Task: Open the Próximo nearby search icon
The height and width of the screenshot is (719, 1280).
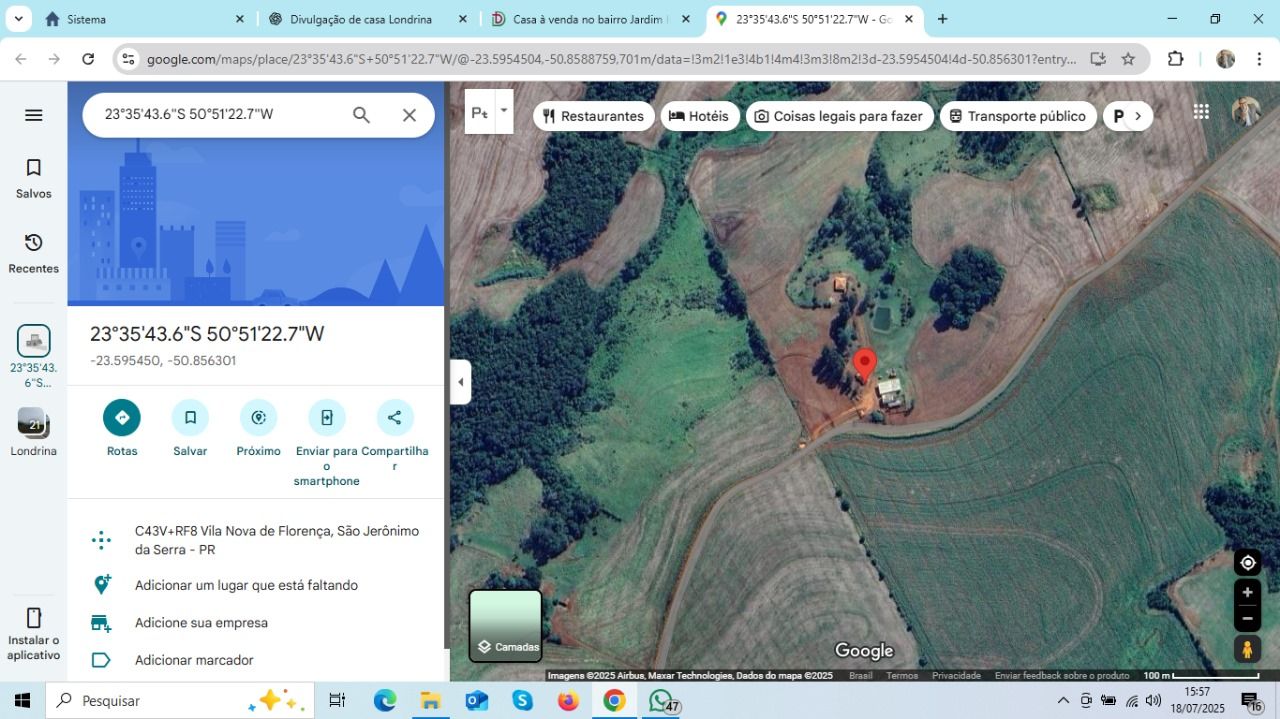Action: 258,417
